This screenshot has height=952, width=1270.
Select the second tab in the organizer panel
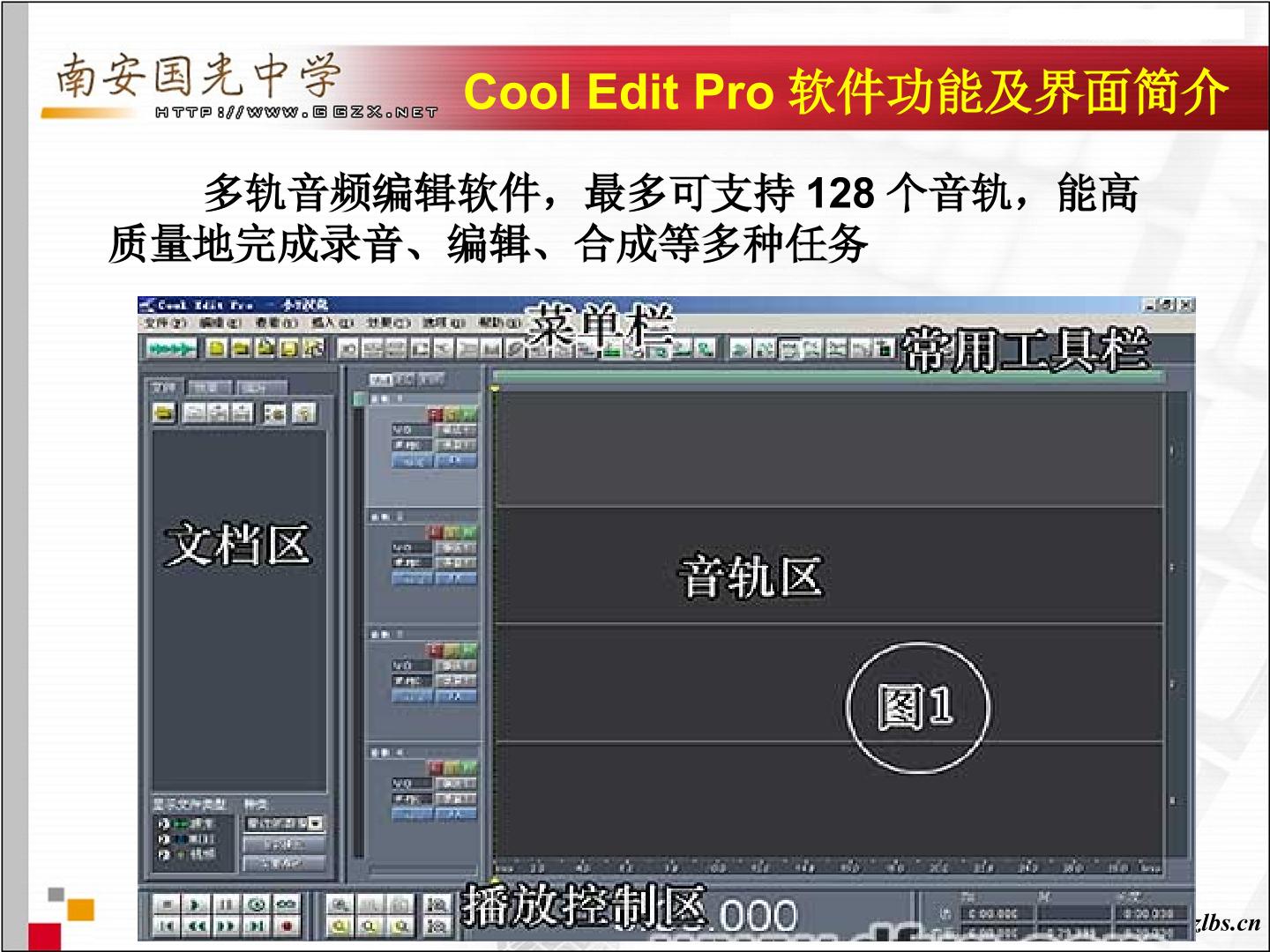(212, 387)
